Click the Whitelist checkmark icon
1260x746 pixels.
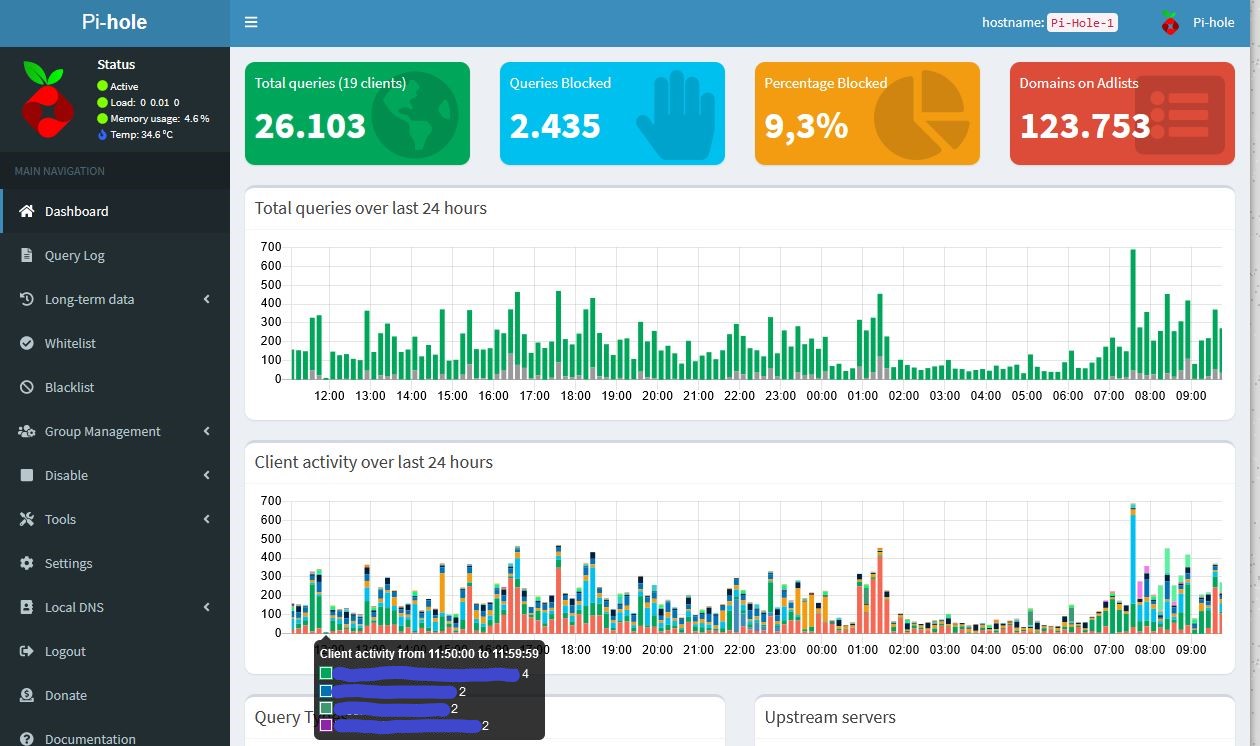(25, 343)
